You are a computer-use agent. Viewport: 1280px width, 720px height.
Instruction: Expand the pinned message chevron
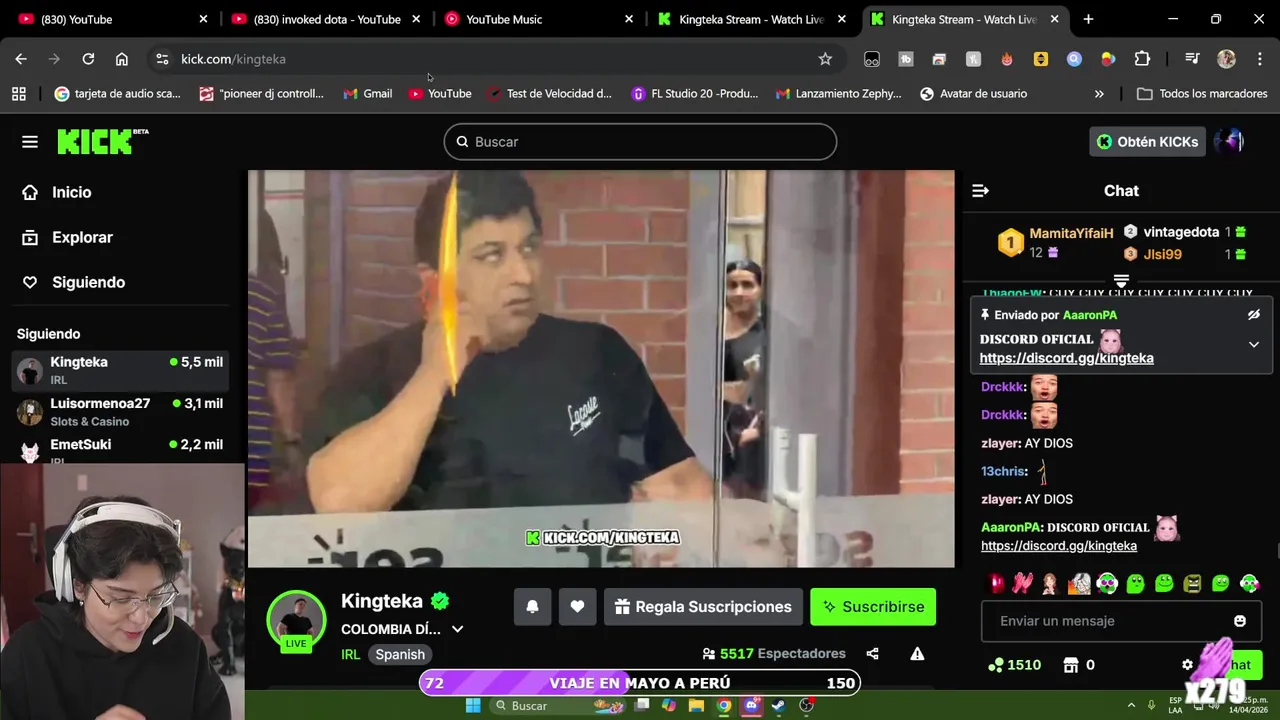point(1254,344)
